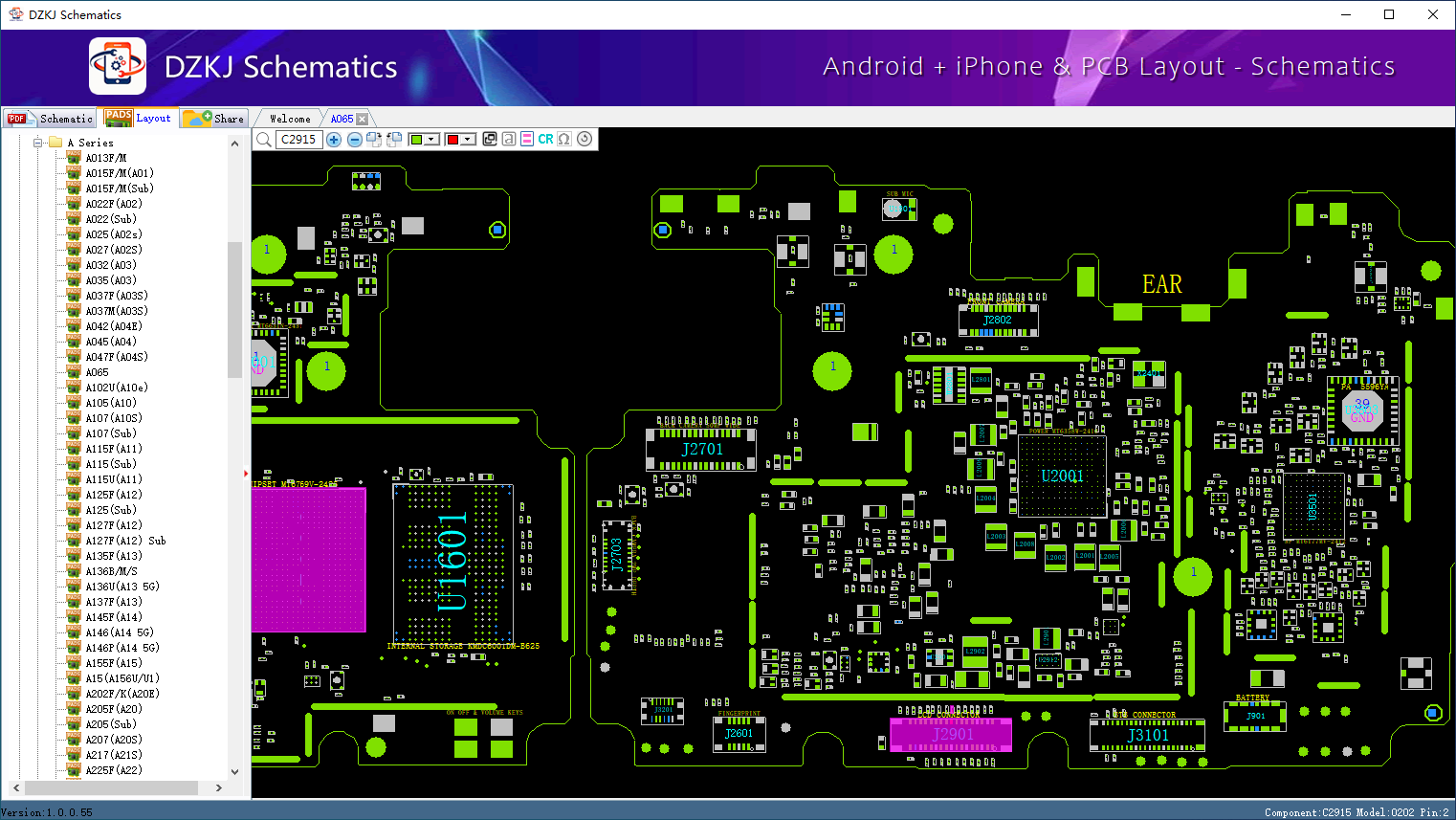Viewport: 1456px width, 820px height.
Task: Click PADS icon beside A042(A04E)
Action: (74, 326)
